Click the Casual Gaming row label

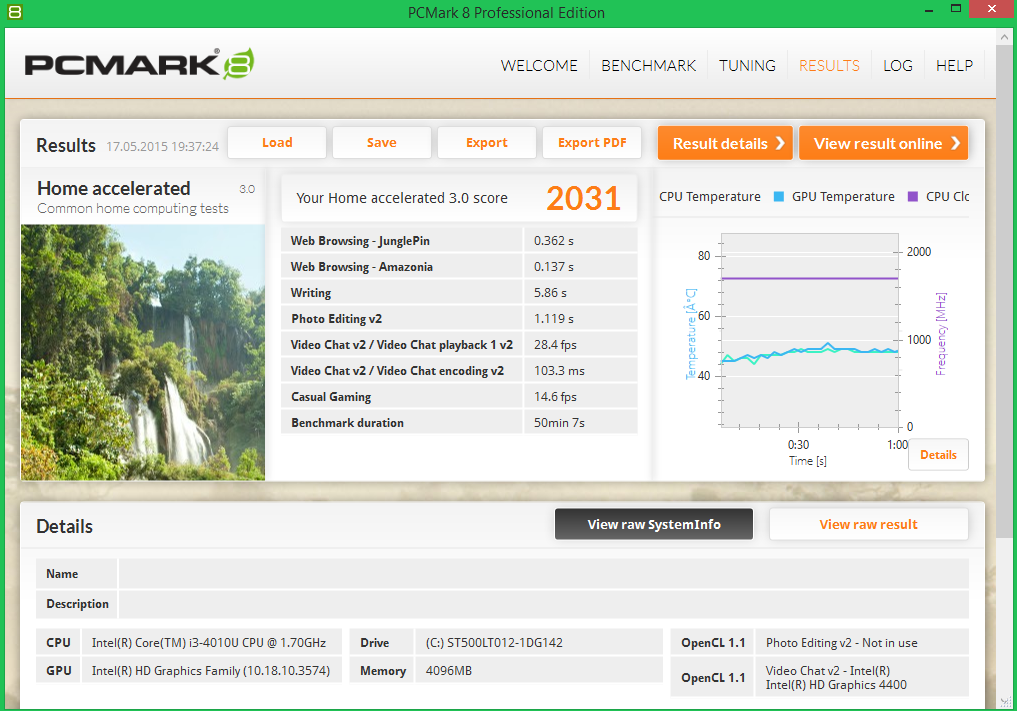pos(331,396)
